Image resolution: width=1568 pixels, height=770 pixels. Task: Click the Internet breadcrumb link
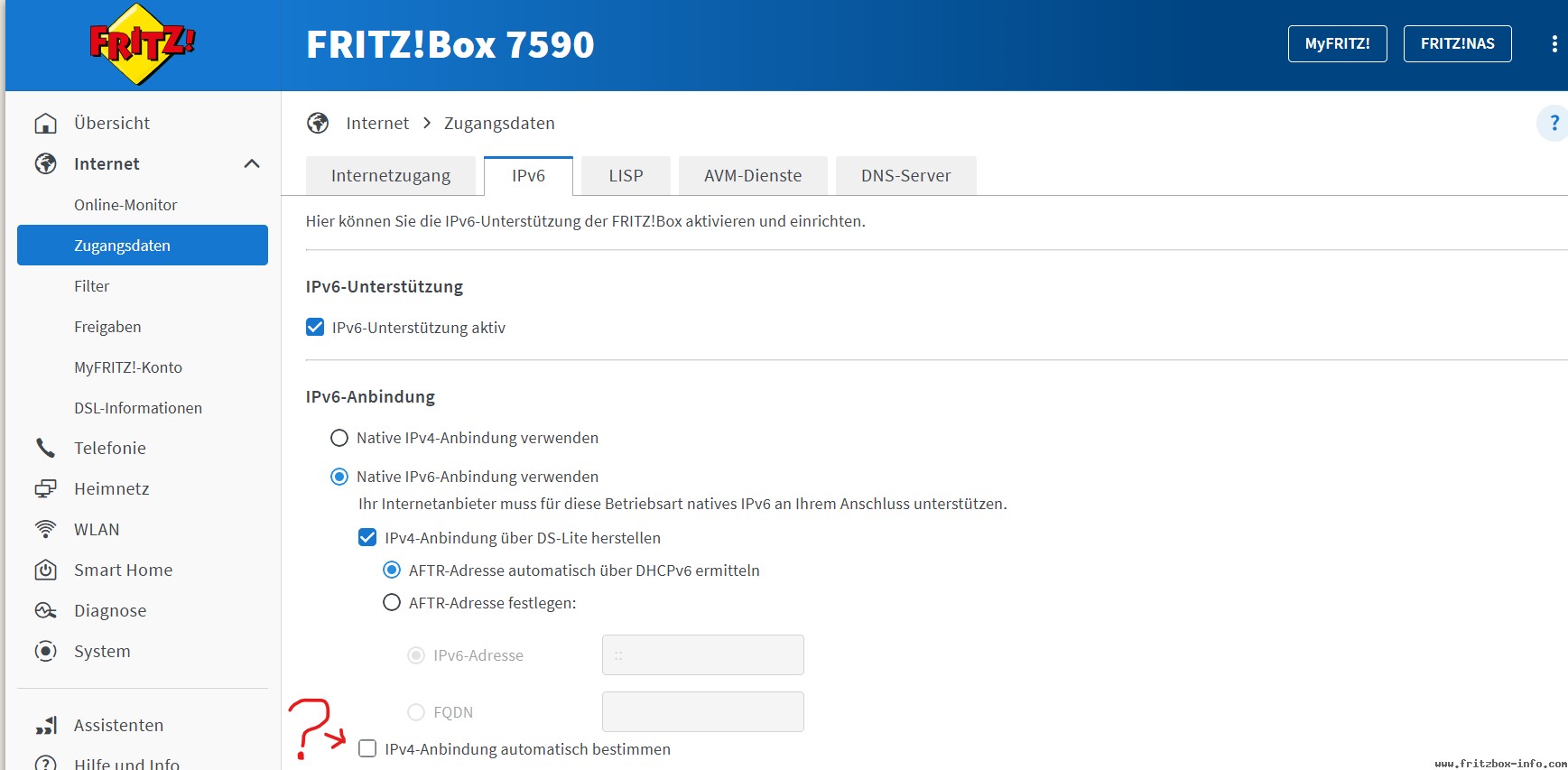377,123
